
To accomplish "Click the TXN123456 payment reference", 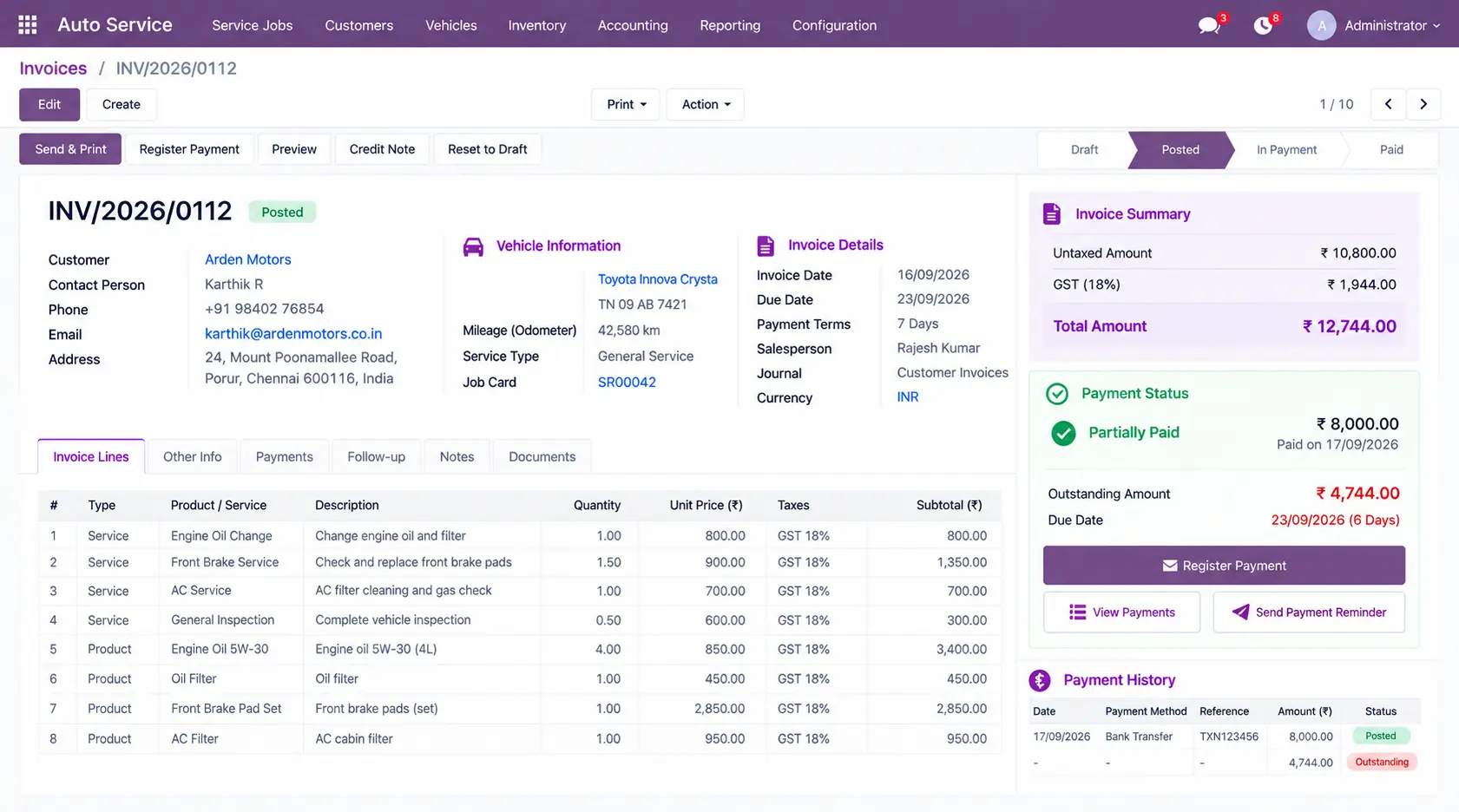I will (x=1229, y=737).
